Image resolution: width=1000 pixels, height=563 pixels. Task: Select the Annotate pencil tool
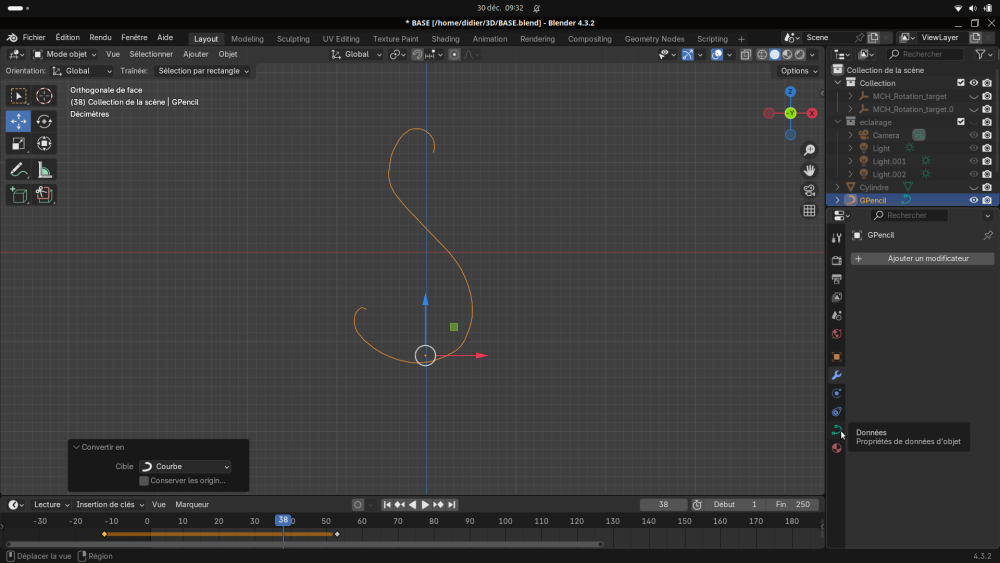18,170
